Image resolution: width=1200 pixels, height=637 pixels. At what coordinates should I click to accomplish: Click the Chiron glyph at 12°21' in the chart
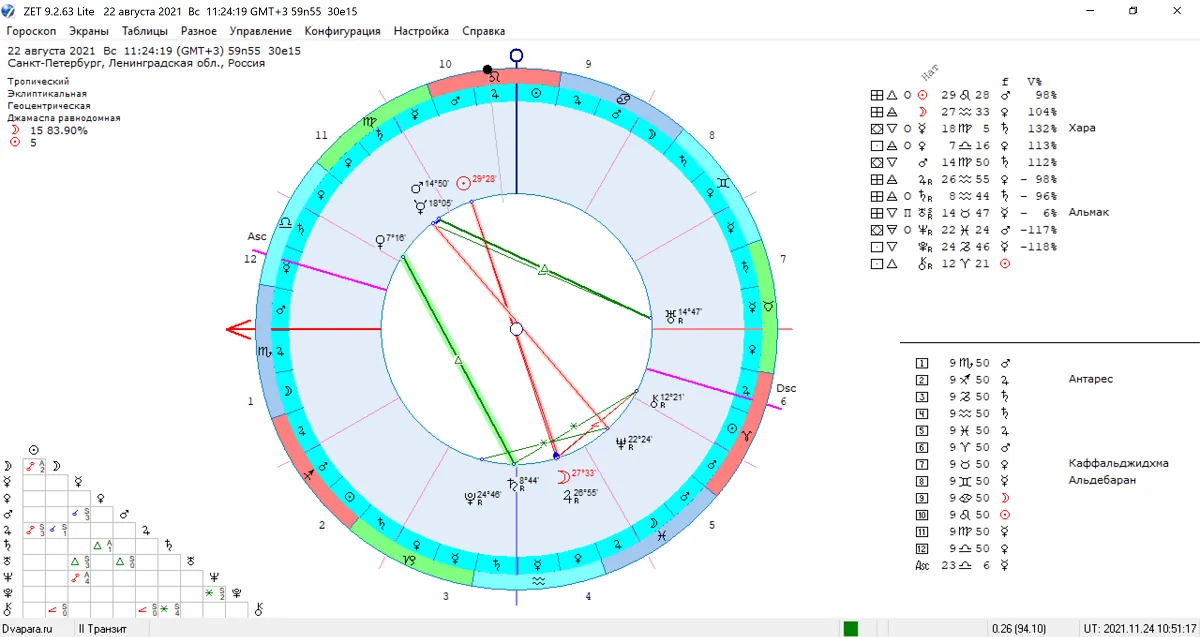[x=656, y=402]
